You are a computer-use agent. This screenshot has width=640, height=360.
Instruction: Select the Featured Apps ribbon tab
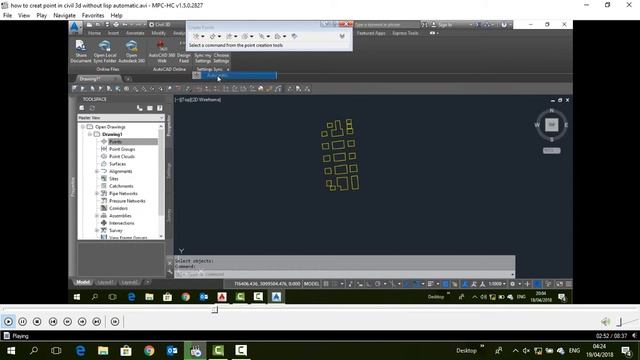[371, 33]
